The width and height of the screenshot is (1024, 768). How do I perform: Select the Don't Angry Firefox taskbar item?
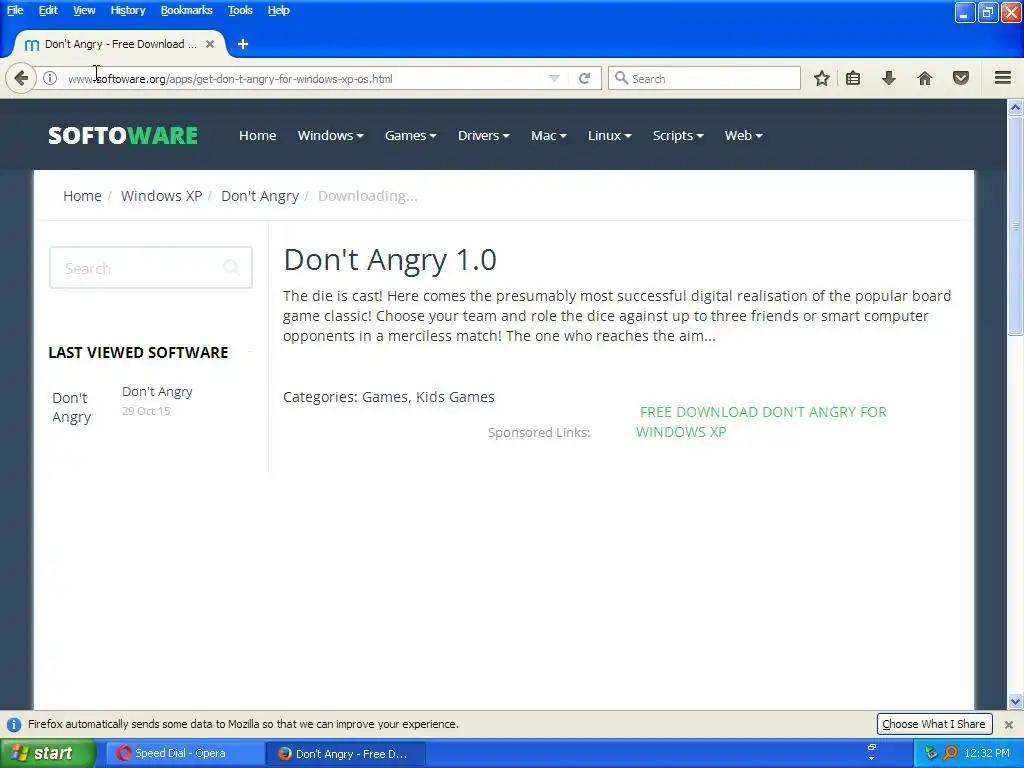(x=345, y=753)
